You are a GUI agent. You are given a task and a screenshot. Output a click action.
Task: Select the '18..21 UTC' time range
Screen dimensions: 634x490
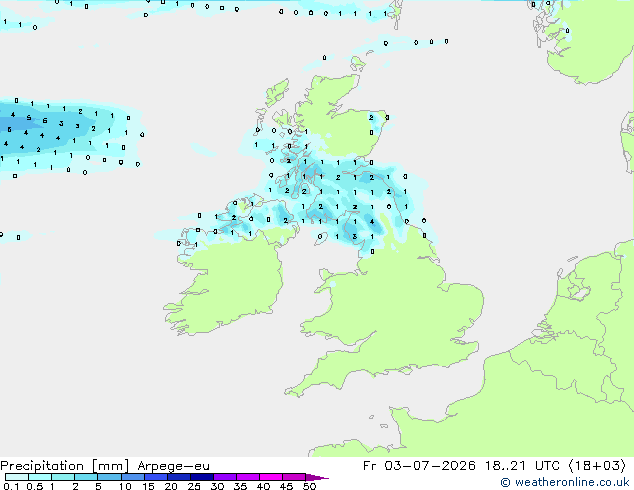(x=522, y=466)
